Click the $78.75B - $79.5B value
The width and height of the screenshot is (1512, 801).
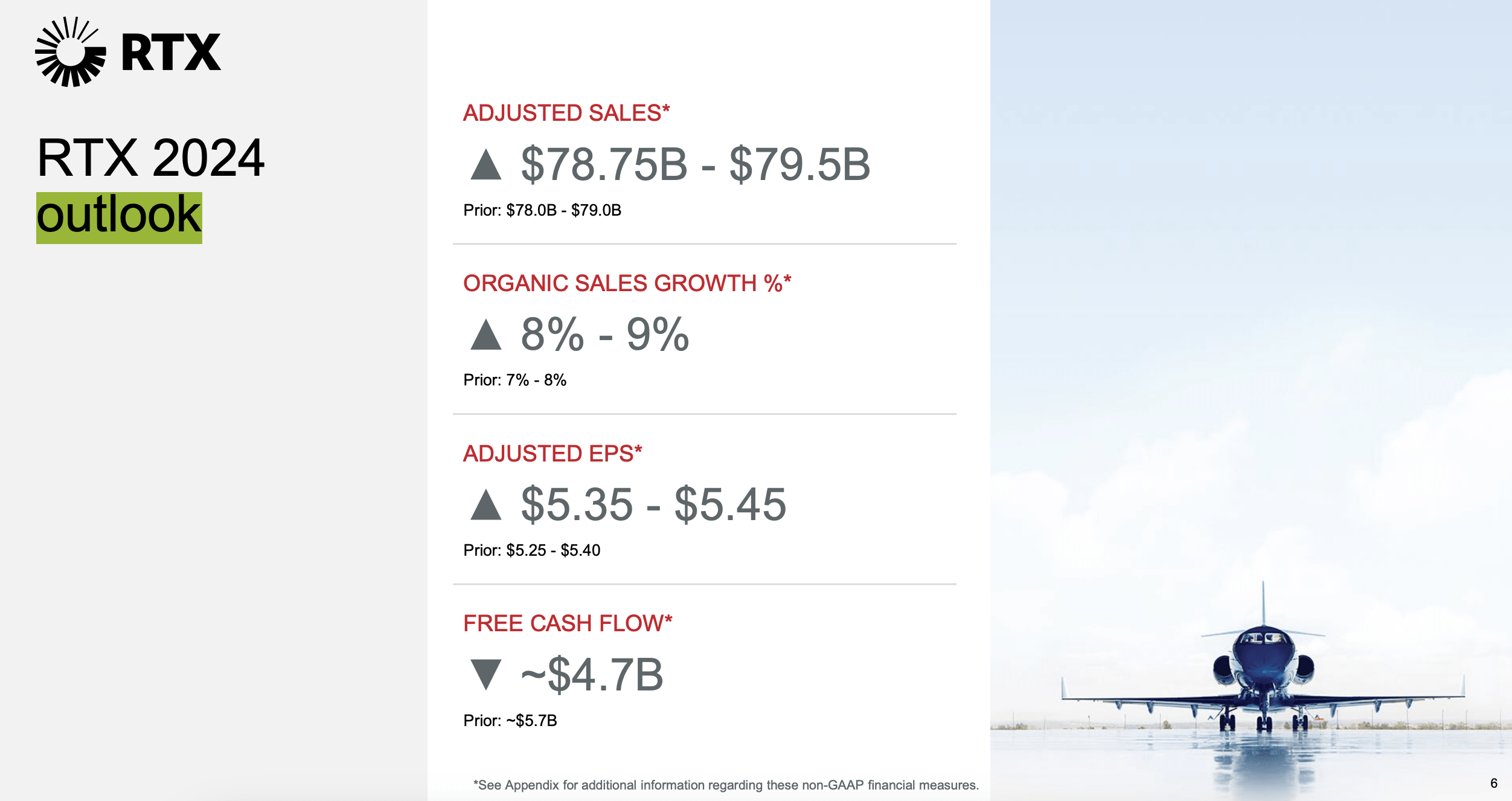pos(695,165)
